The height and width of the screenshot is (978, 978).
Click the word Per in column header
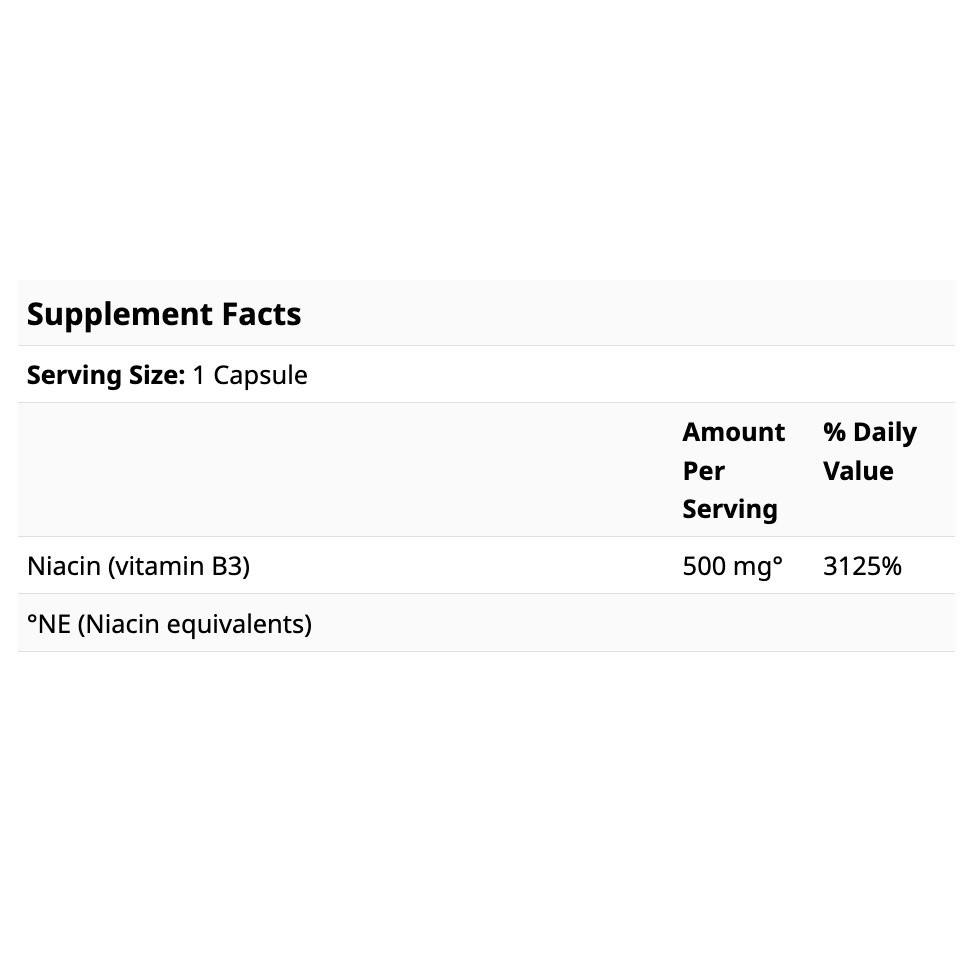pyautogui.click(x=703, y=470)
